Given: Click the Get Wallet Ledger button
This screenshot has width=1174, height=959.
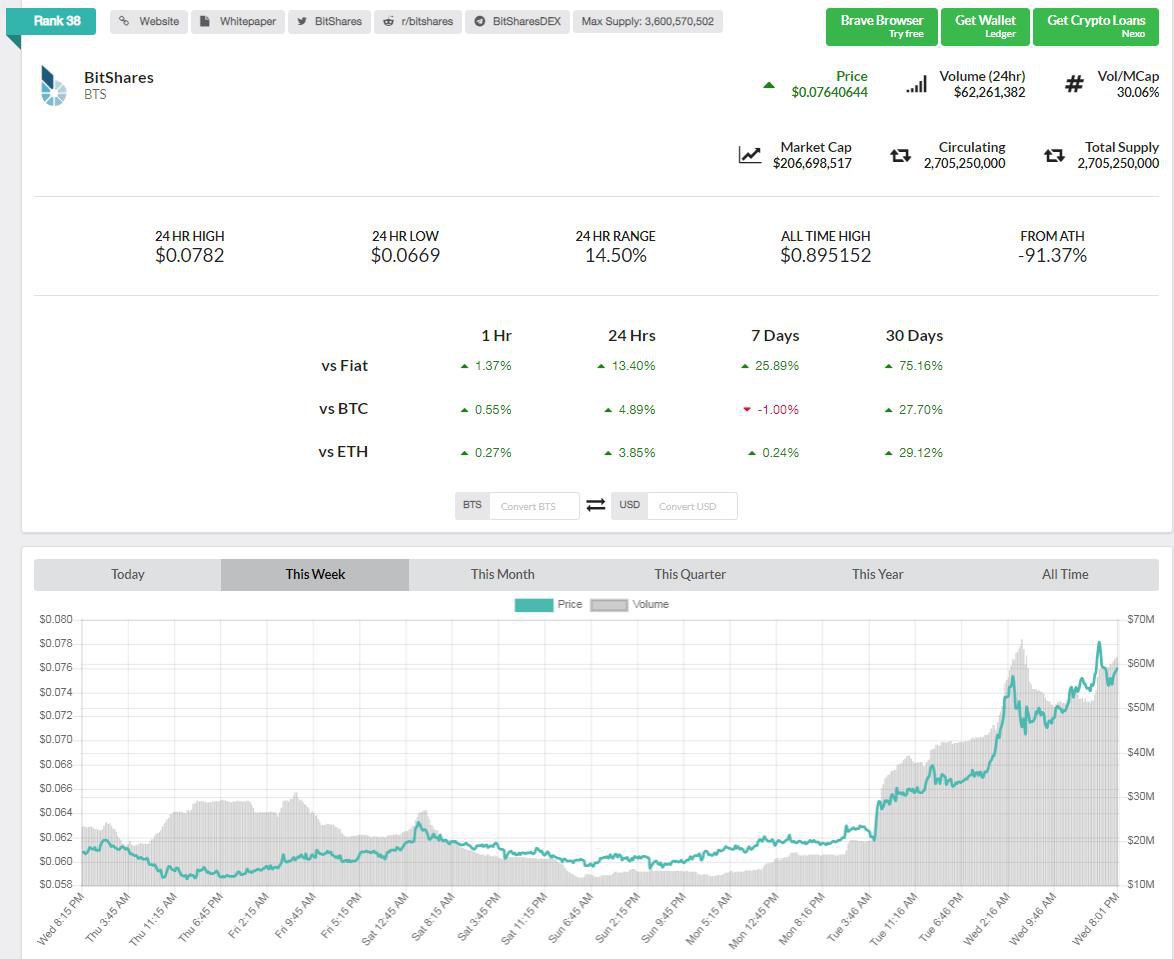Looking at the screenshot, I should click(x=985, y=27).
